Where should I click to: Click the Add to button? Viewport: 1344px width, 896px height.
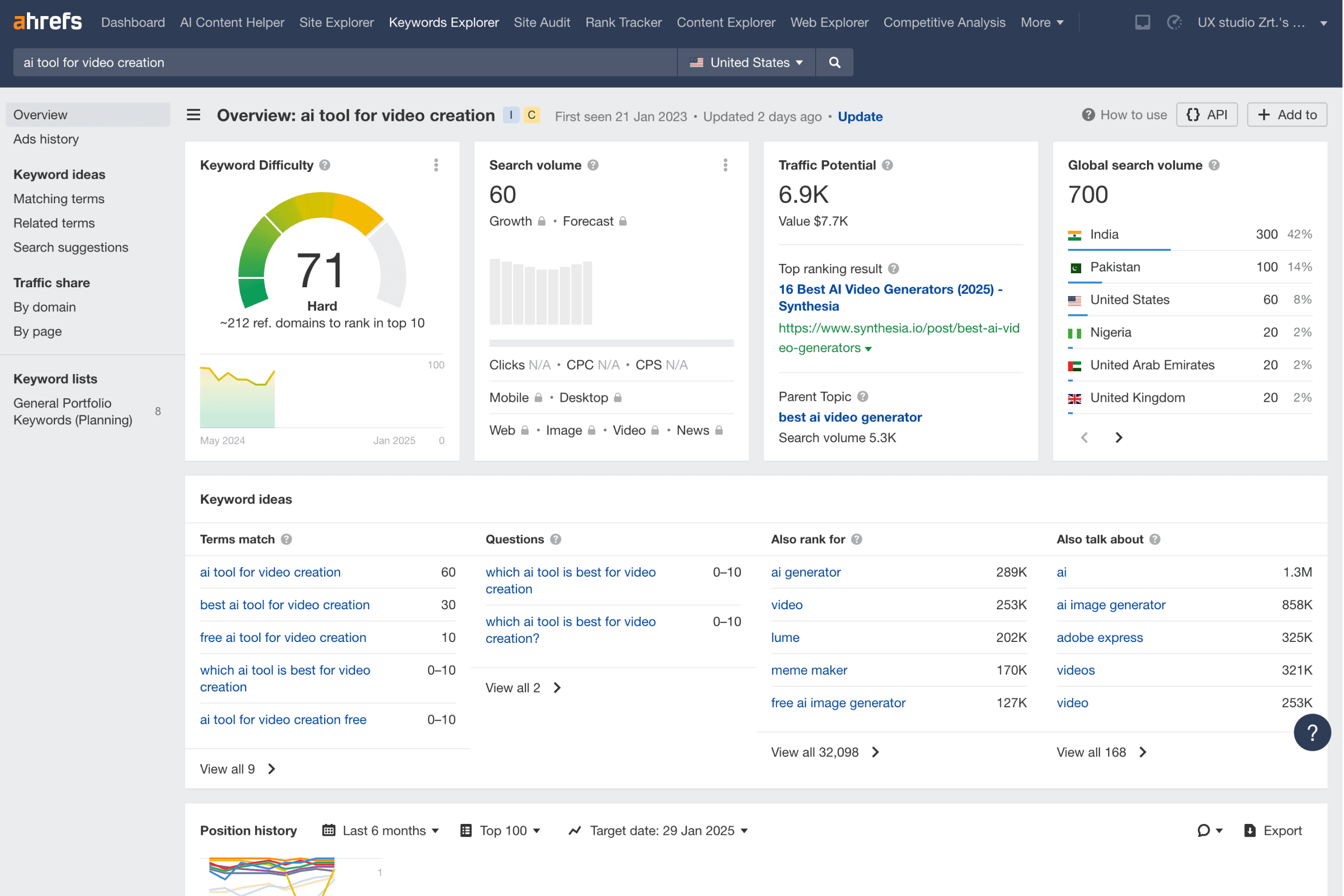[1287, 115]
